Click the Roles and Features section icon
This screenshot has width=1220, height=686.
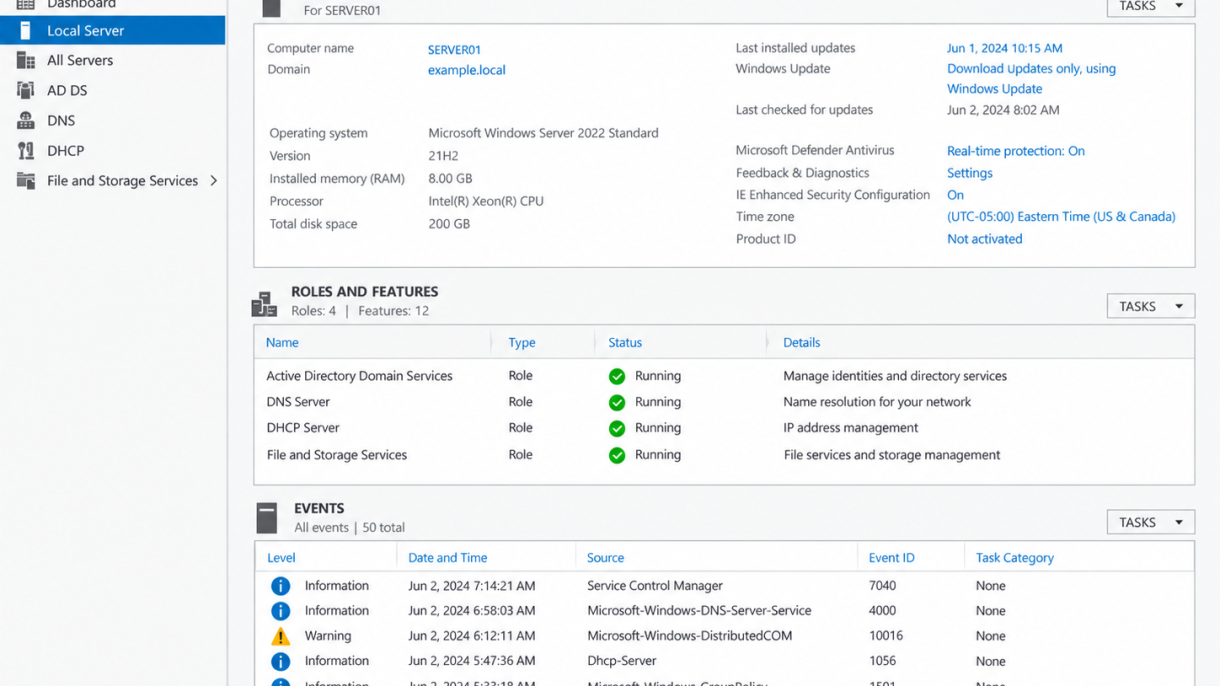point(264,303)
